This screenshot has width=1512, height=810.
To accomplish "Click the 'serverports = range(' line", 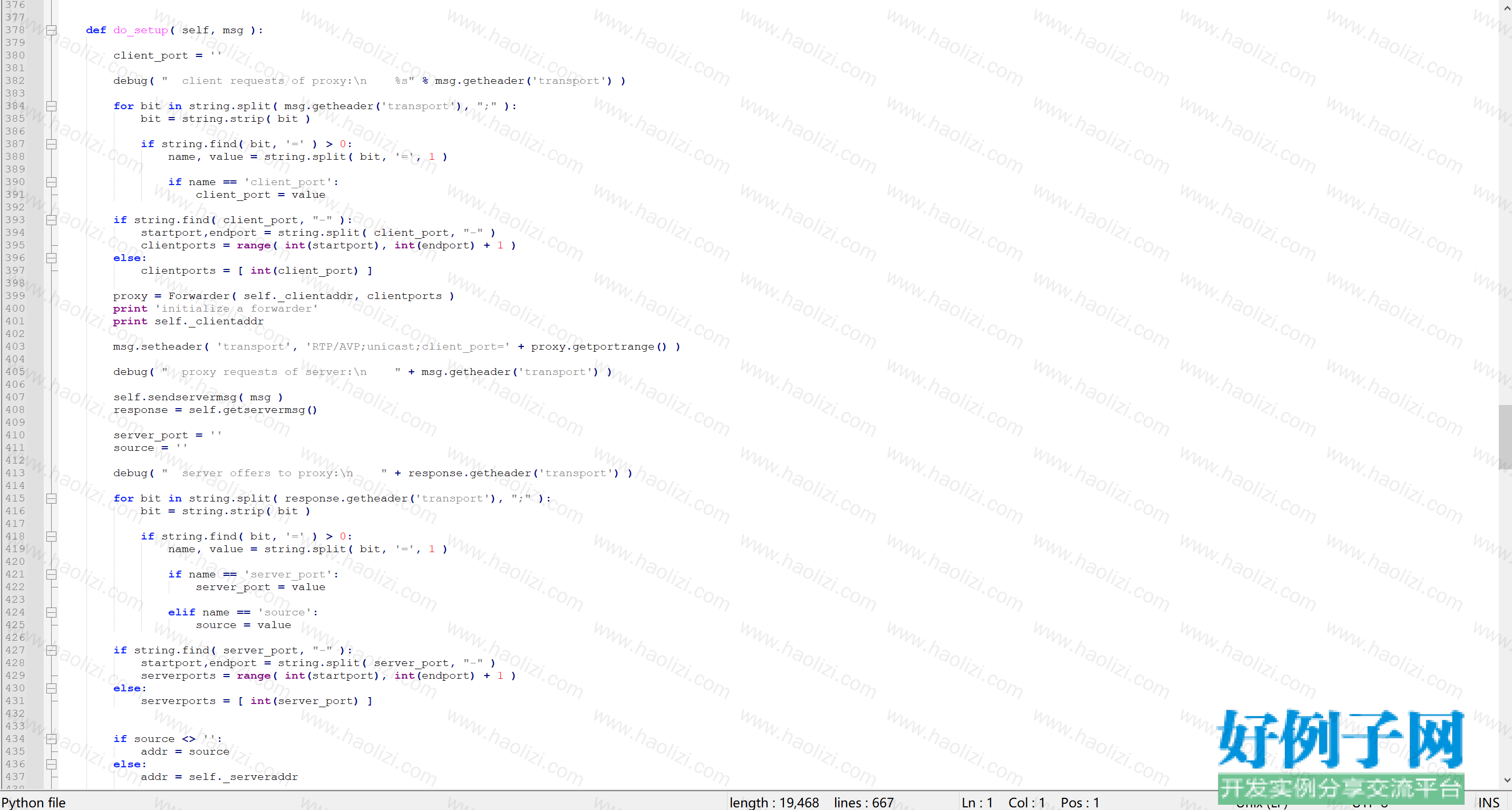I will tap(328, 676).
